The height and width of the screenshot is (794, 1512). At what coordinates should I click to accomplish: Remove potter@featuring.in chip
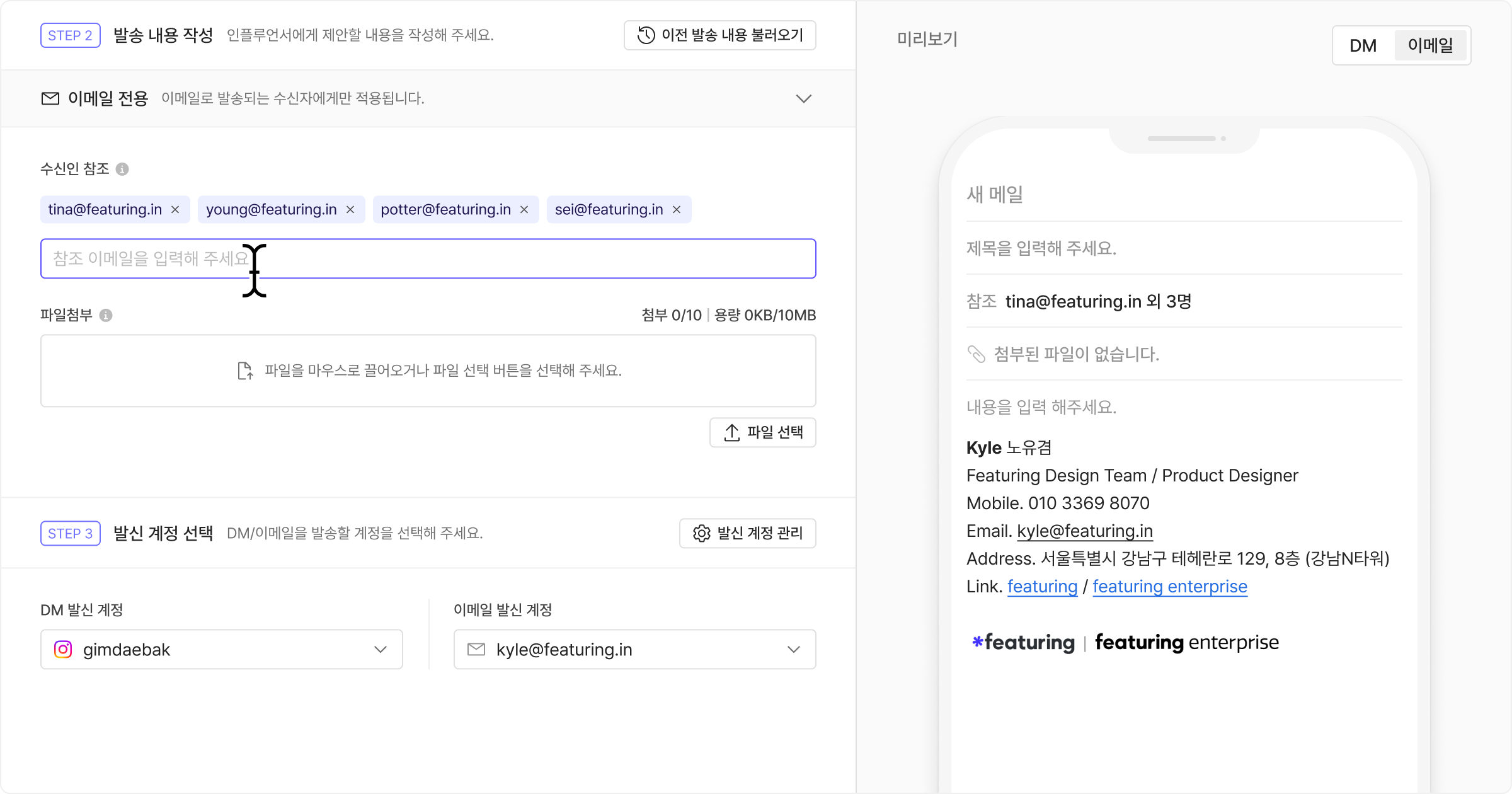(x=524, y=209)
